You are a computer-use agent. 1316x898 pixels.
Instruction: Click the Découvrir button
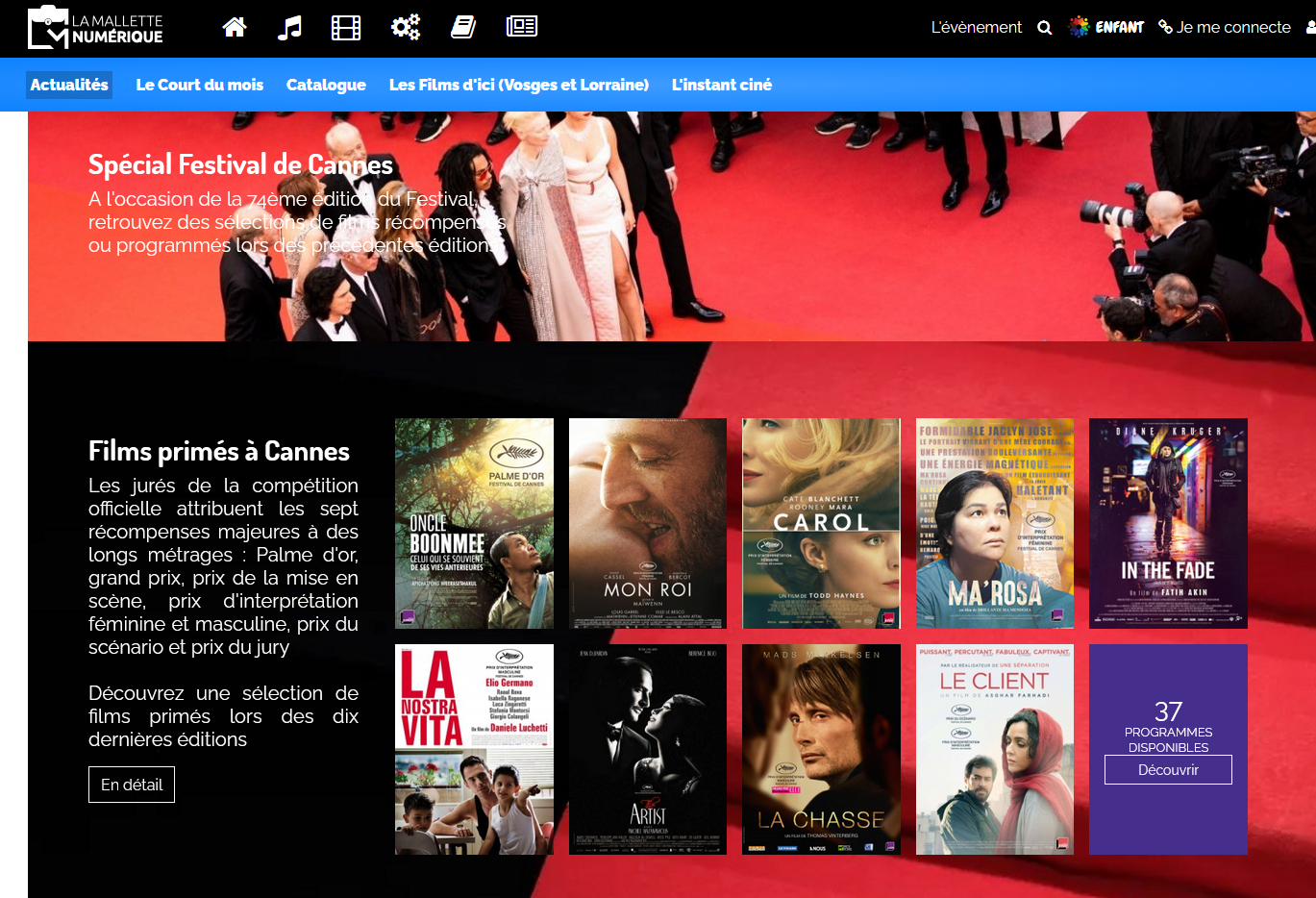click(1168, 770)
